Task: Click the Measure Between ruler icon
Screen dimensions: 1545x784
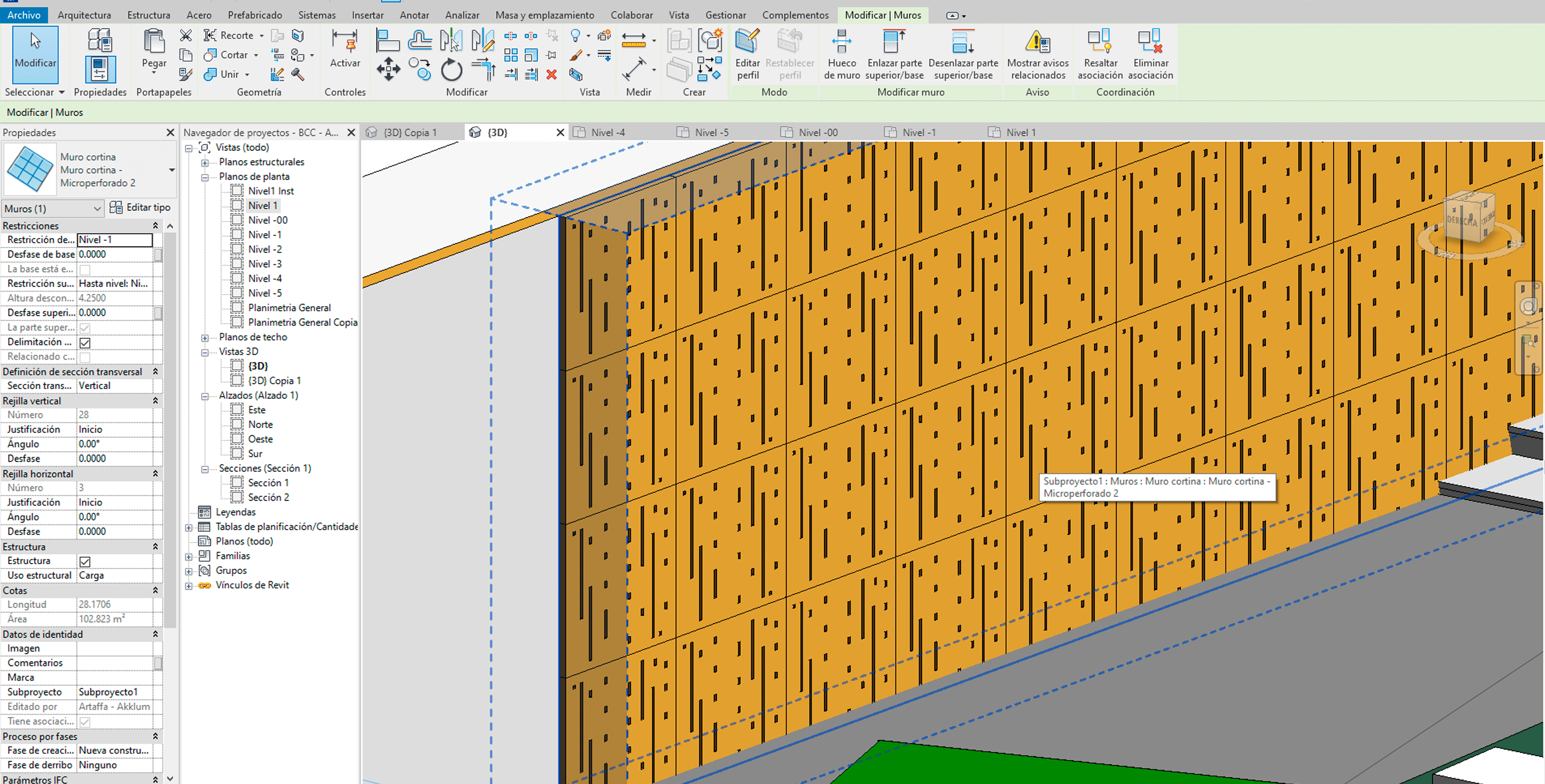Action: 634,39
